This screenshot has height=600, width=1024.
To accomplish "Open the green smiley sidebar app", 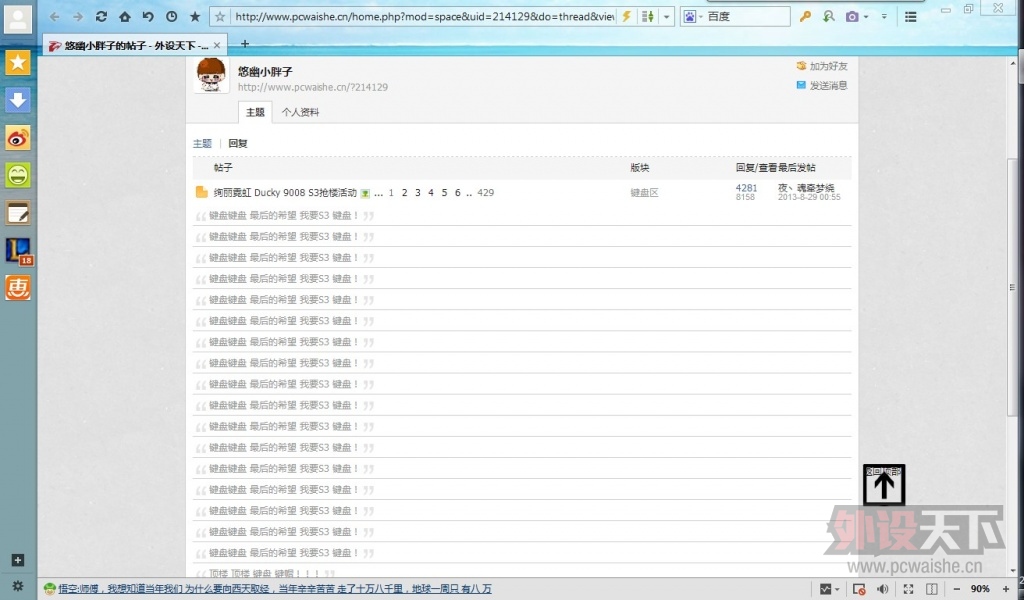I will [18, 175].
